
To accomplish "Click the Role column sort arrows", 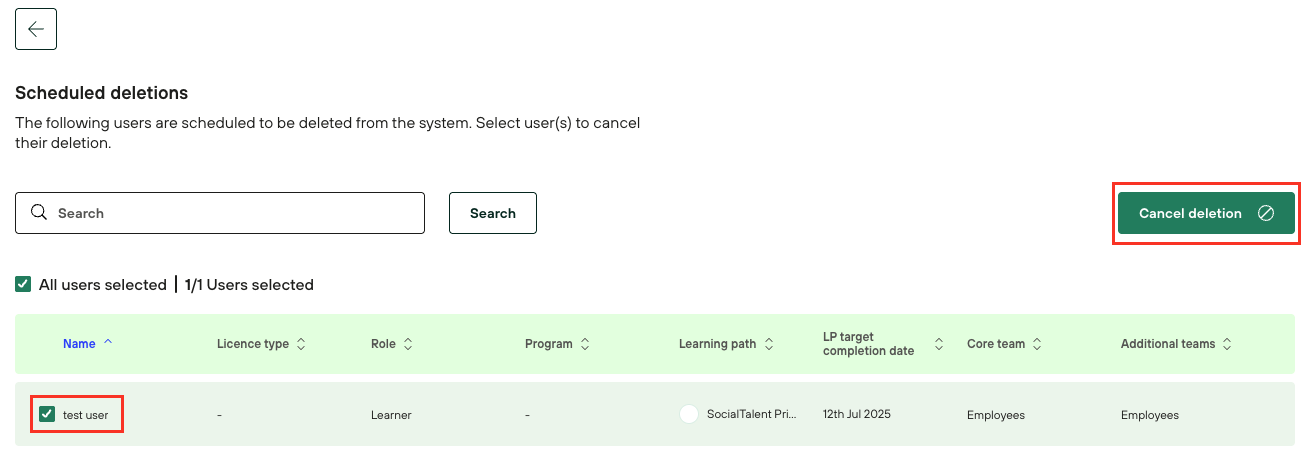I will [x=408, y=344].
